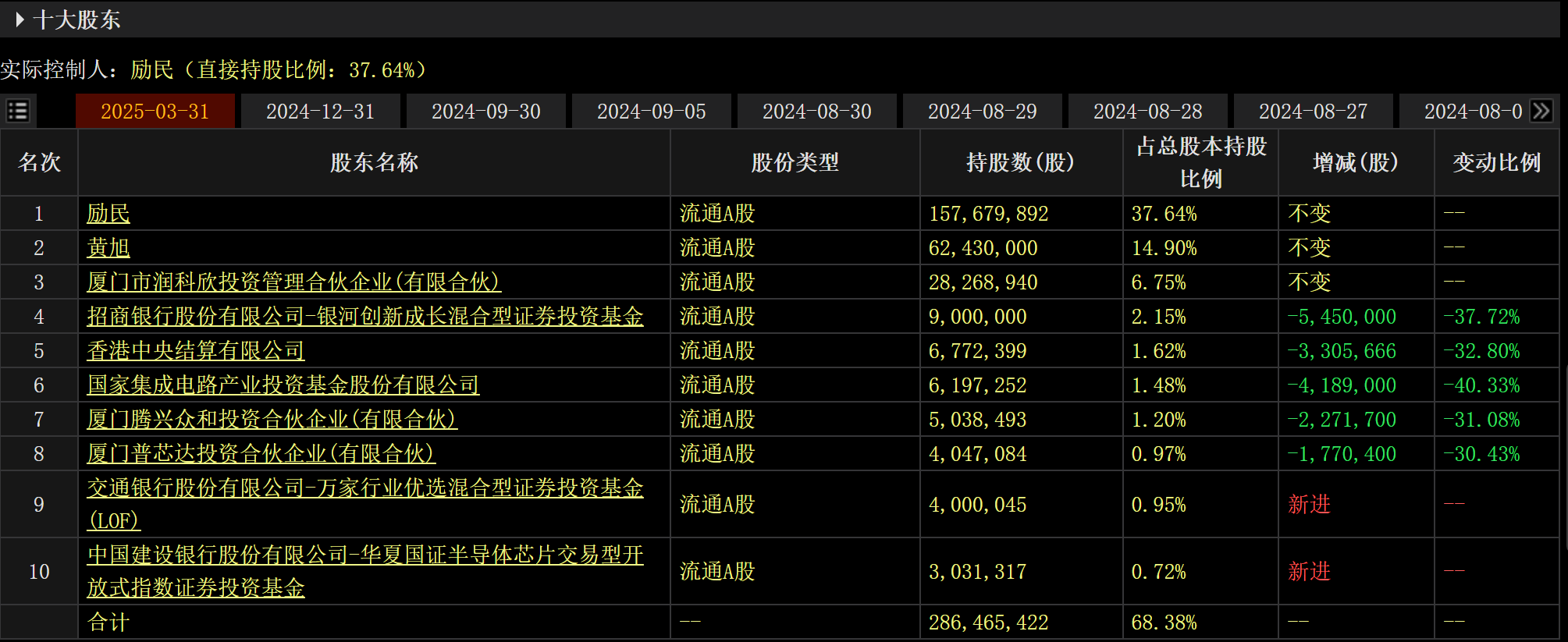Open 厦门腾兴众和投资合伙企业 link
Viewport: 1568px width, 642px height.
click(x=272, y=420)
